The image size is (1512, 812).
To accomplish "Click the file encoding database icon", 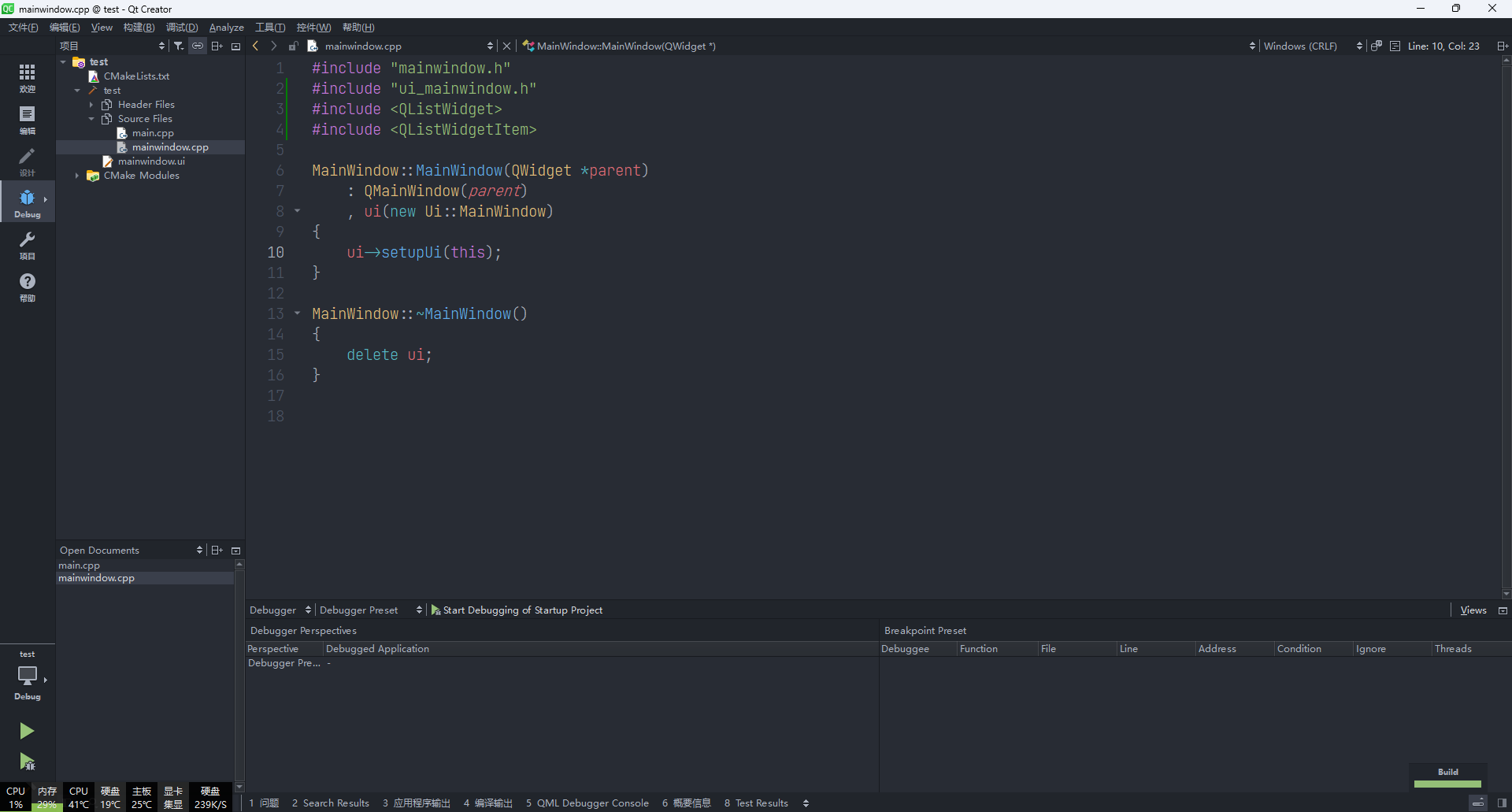I will [x=1377, y=46].
